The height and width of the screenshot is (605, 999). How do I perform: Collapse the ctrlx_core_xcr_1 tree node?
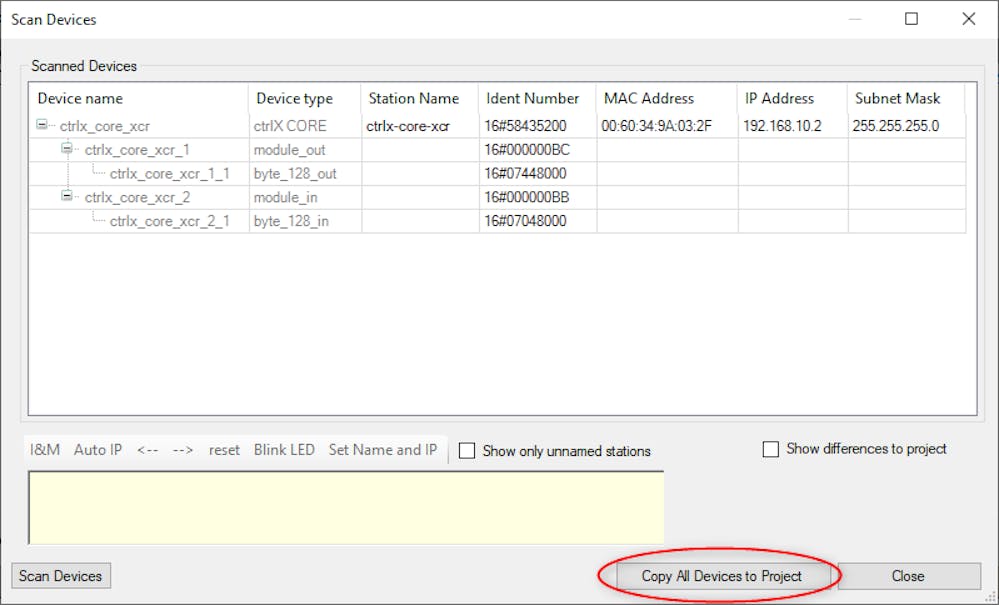[x=66, y=148]
